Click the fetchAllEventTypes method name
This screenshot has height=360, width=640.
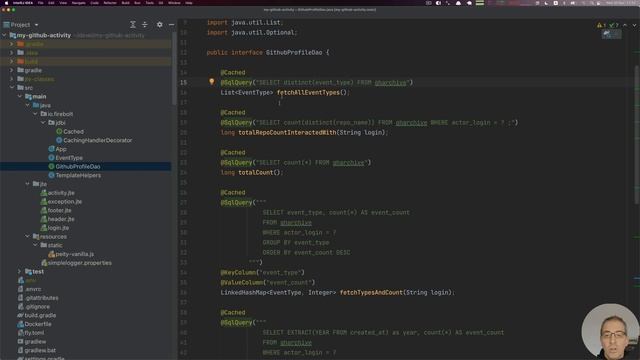point(308,93)
